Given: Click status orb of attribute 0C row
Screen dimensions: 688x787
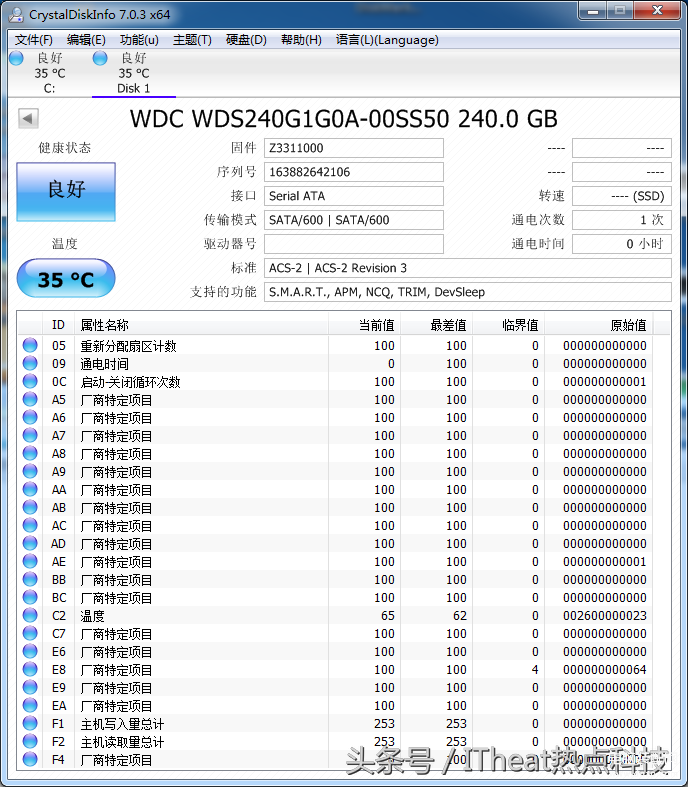Looking at the screenshot, I should click(x=30, y=381).
